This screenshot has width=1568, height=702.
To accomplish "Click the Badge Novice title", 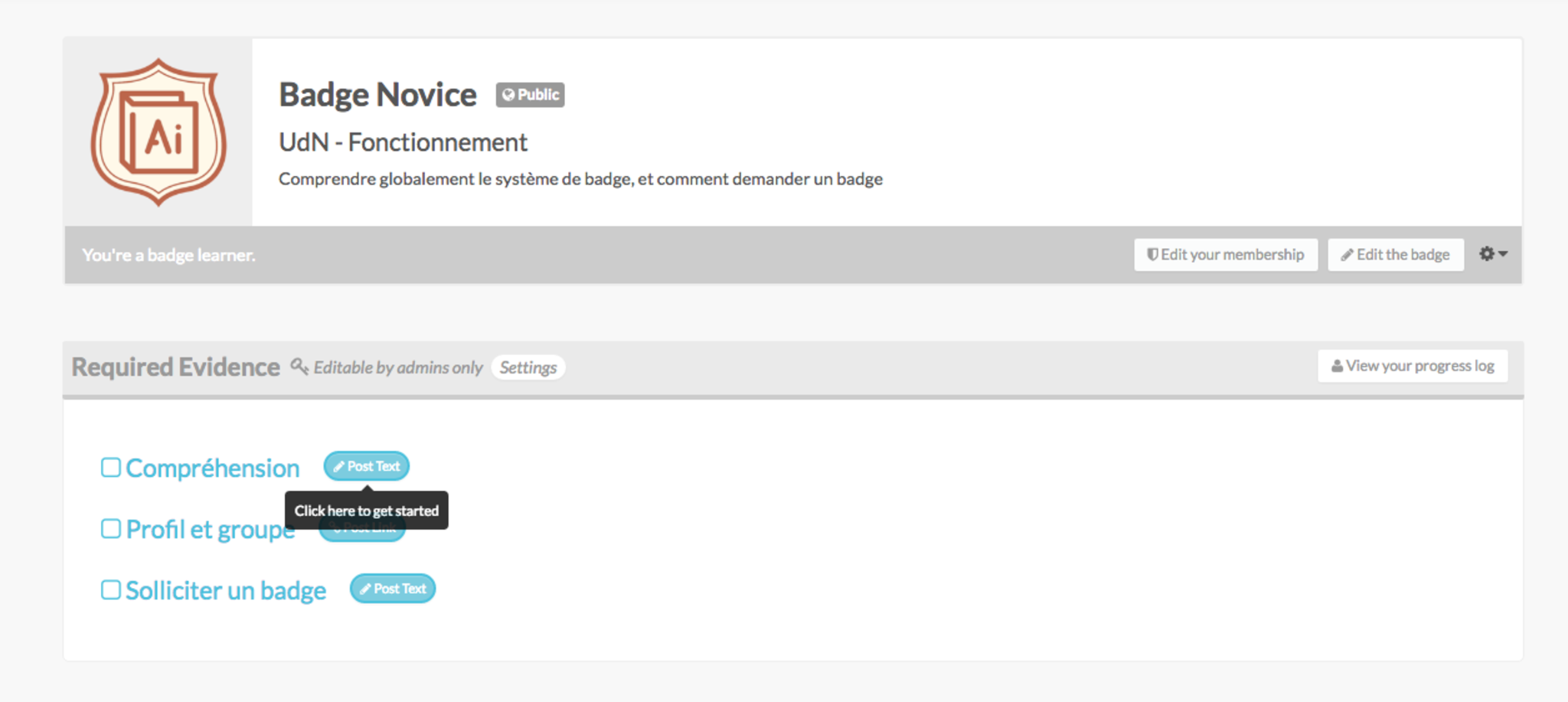I will click(x=377, y=95).
